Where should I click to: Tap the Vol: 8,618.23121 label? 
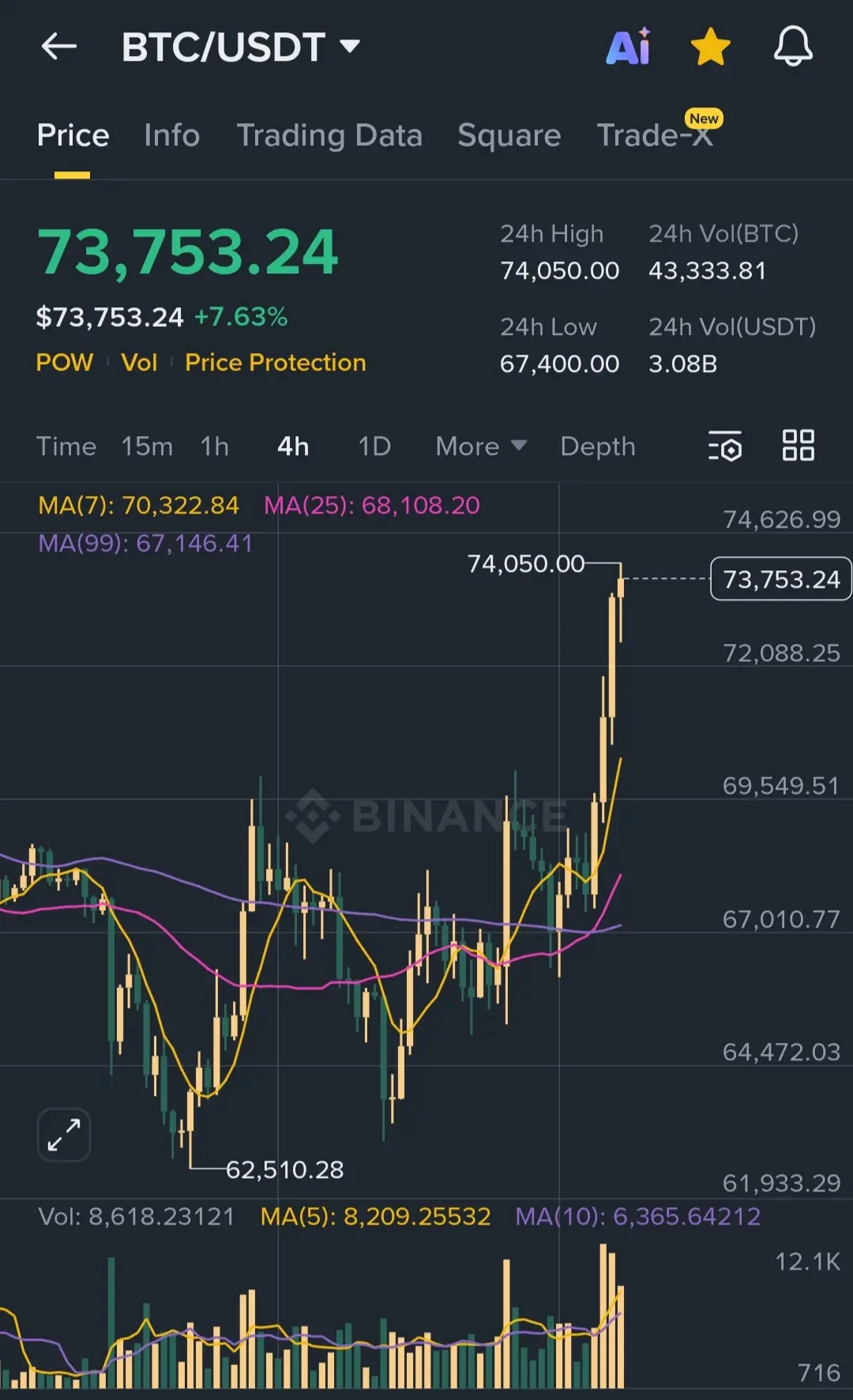pyautogui.click(x=137, y=1216)
